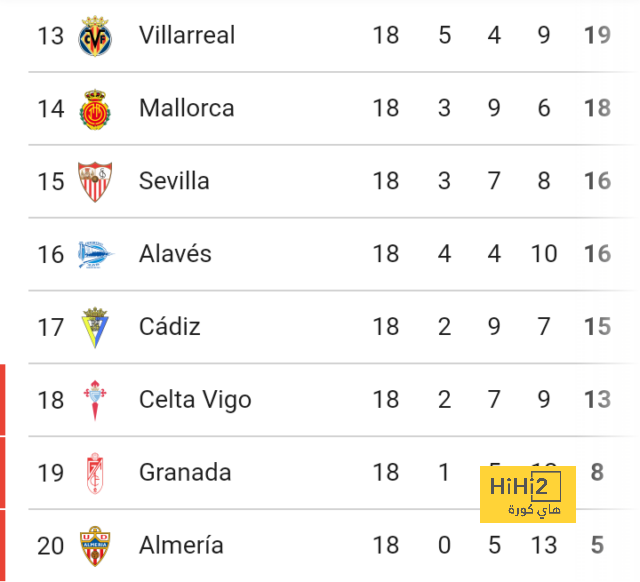Select the Sevilla team name
Image resolution: width=640 pixels, height=582 pixels.
click(174, 181)
